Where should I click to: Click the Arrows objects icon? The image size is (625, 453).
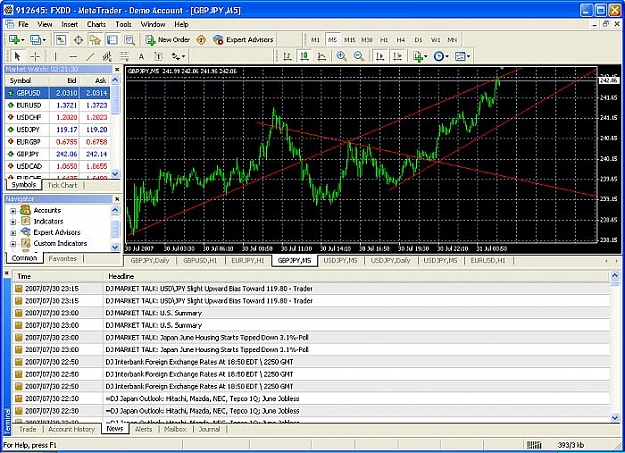(x=175, y=56)
